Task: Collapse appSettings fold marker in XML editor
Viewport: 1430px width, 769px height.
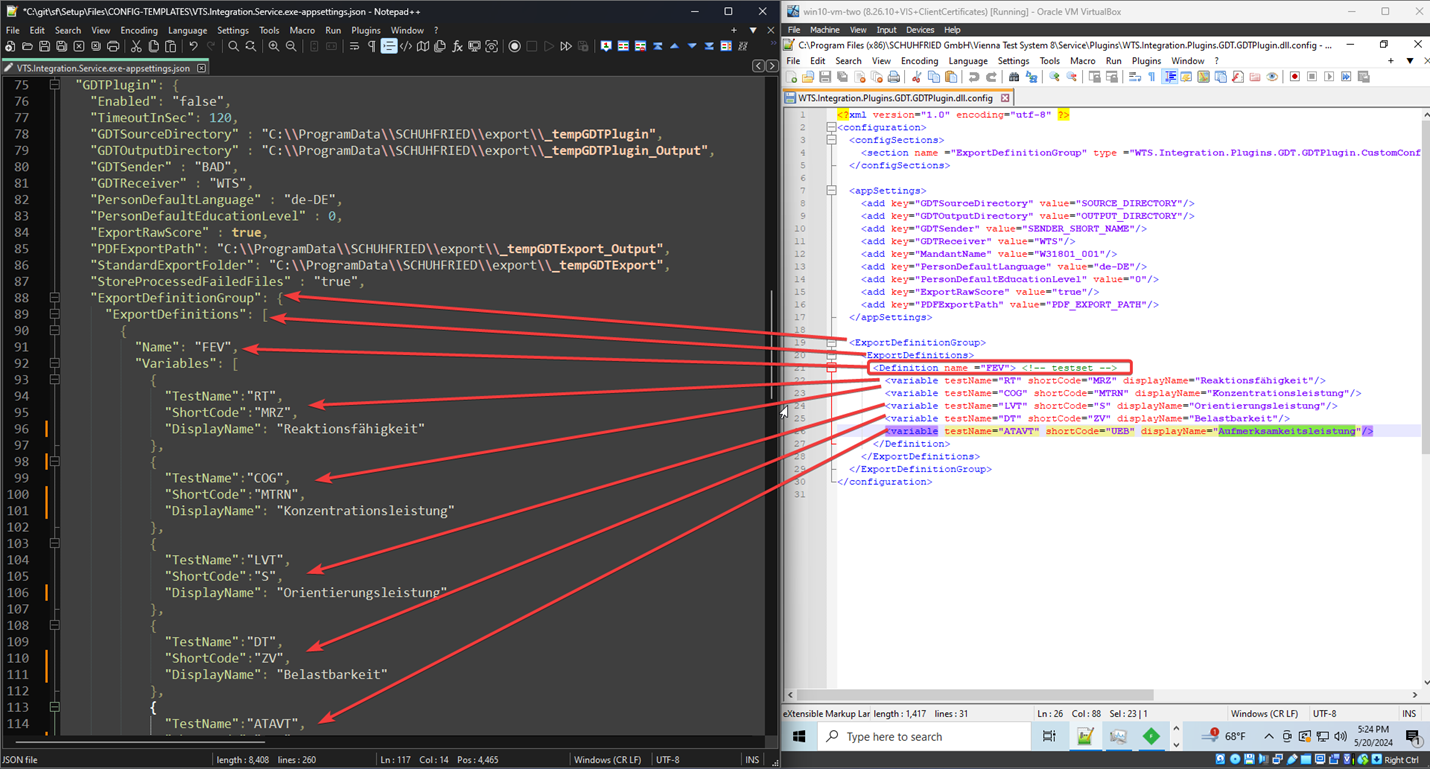Action: click(x=831, y=190)
